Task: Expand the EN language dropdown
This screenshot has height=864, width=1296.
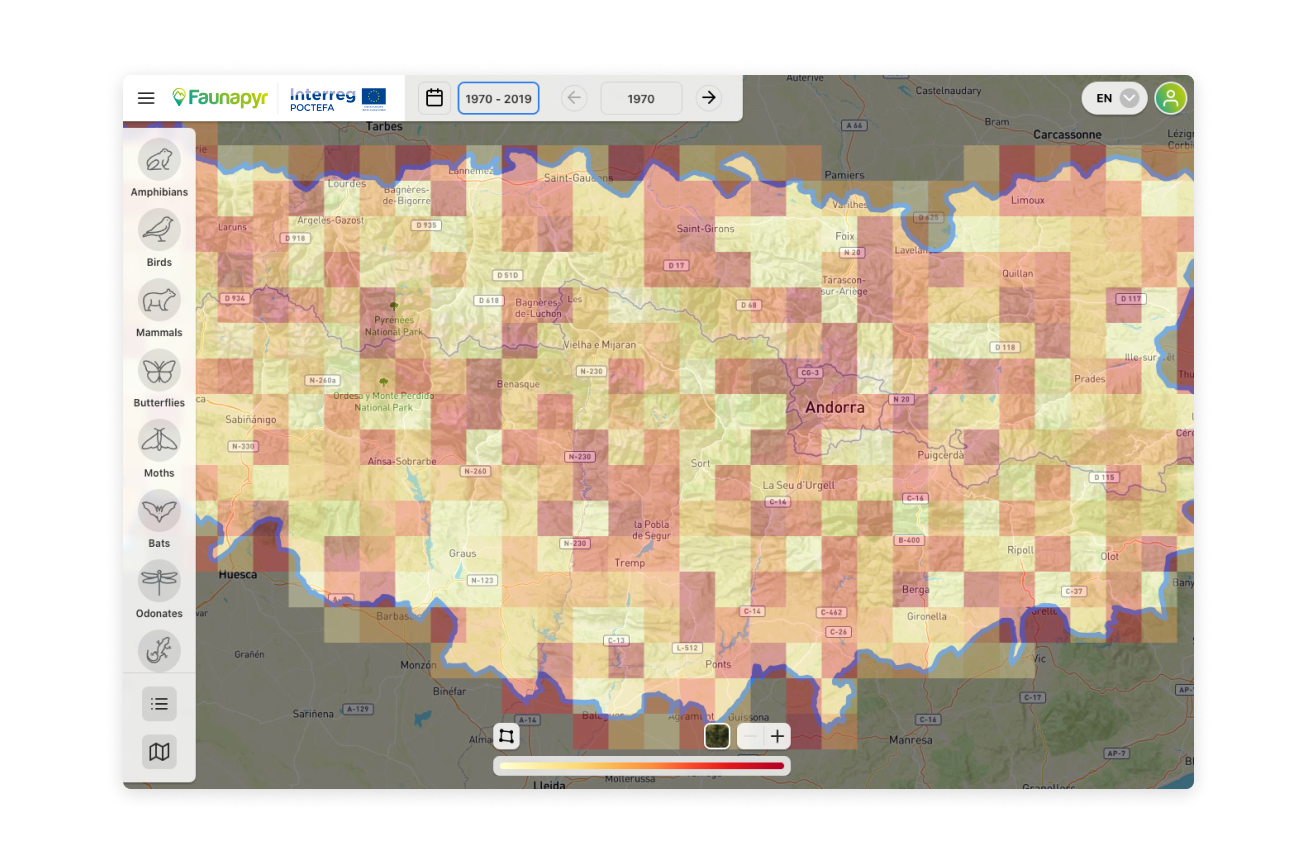Action: click(1114, 98)
